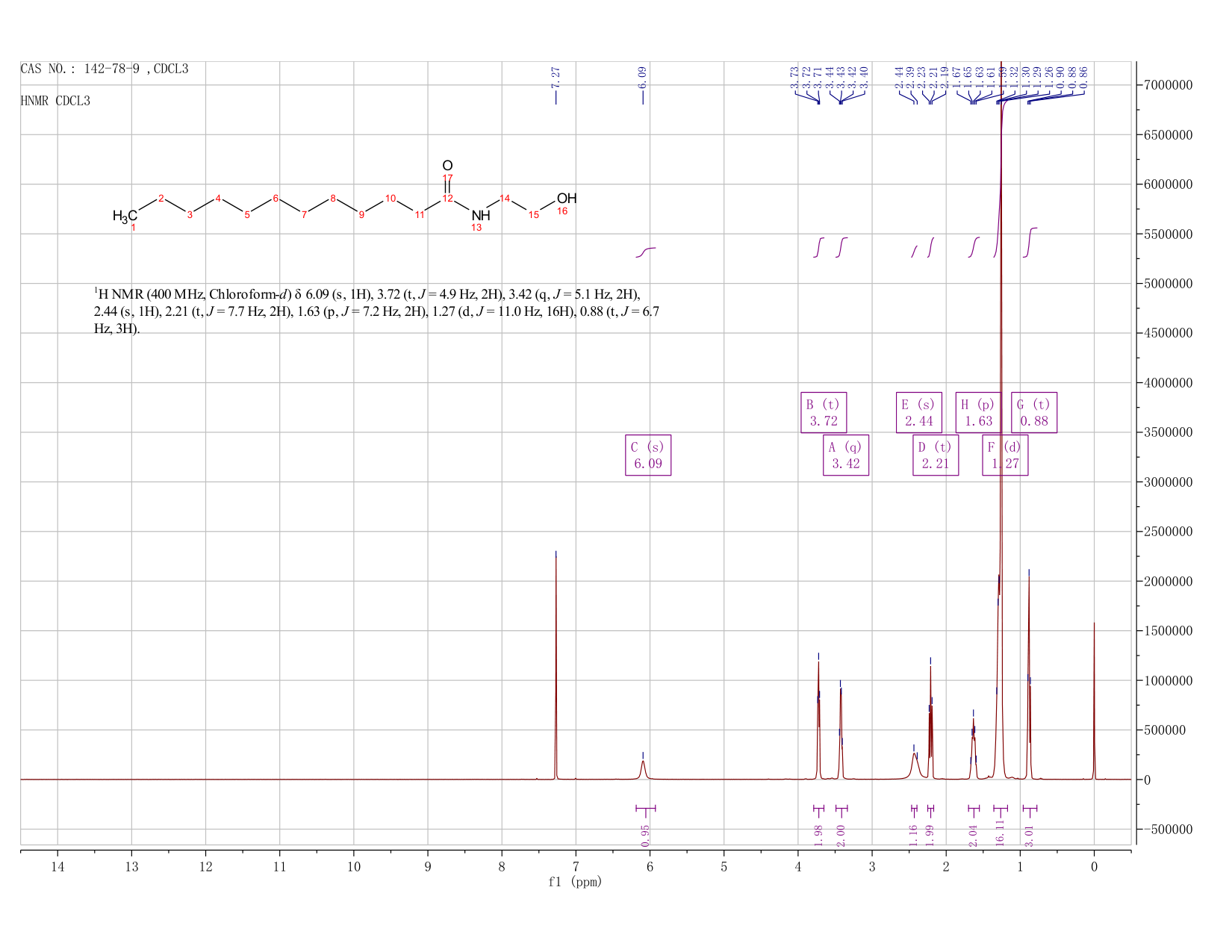Click the TMS peak at 0 ppm
The height and width of the screenshot is (952, 1232).
[x=1094, y=702]
